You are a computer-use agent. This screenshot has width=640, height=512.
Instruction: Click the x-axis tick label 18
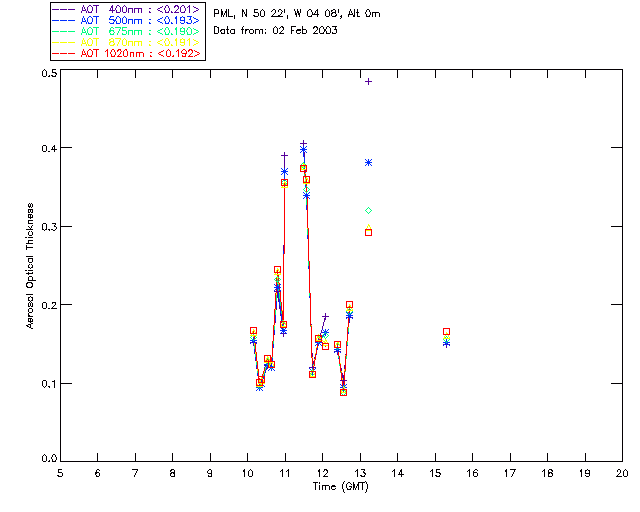click(x=548, y=473)
